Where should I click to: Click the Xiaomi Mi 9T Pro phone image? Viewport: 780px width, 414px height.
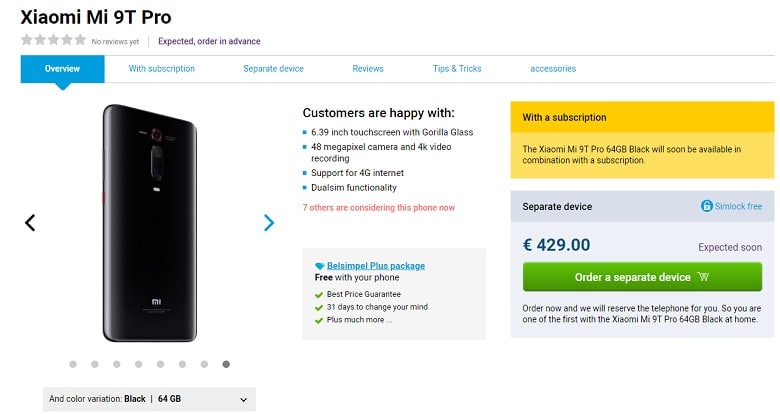[x=149, y=222]
